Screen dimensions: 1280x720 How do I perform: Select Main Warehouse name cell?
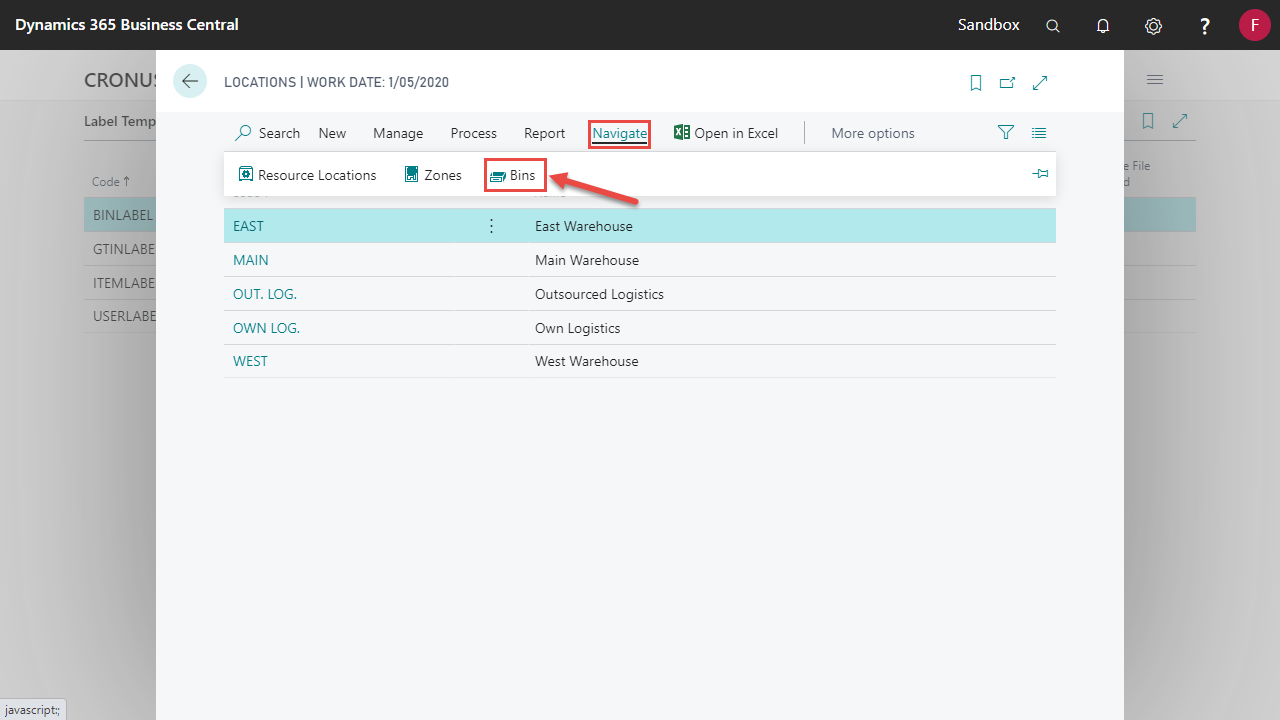587,260
